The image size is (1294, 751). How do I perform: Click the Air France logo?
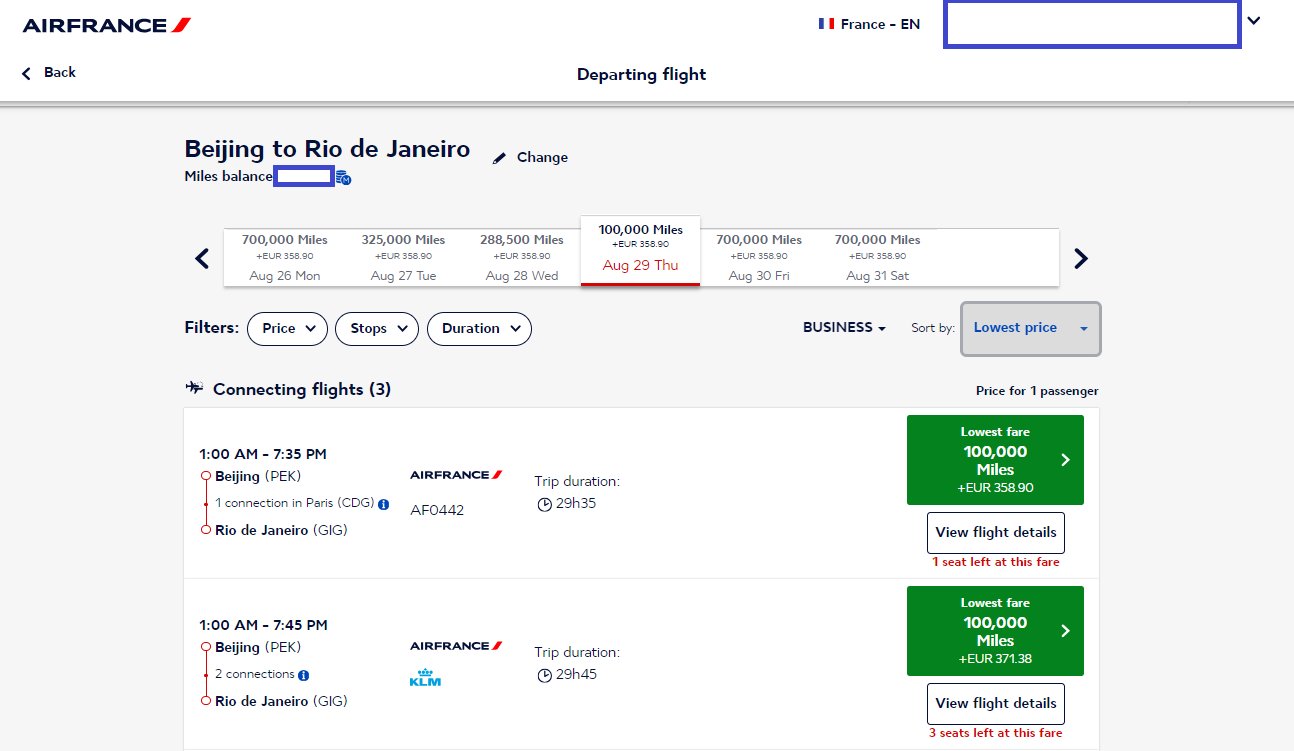pyautogui.click(x=106, y=24)
